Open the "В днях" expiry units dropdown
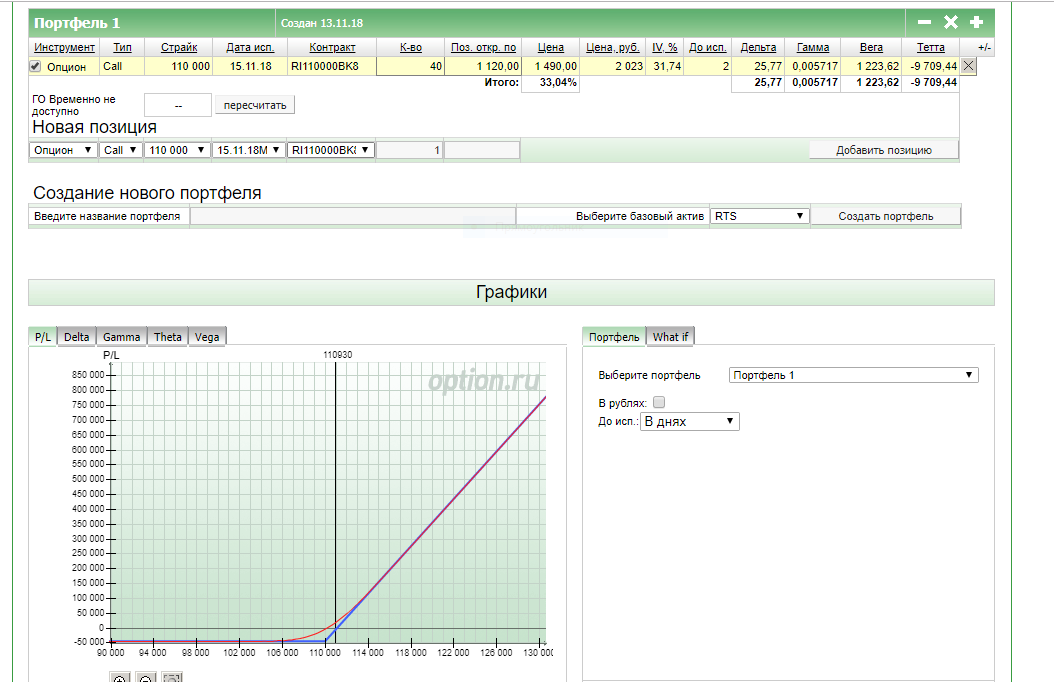This screenshot has width=1054, height=682. click(689, 422)
